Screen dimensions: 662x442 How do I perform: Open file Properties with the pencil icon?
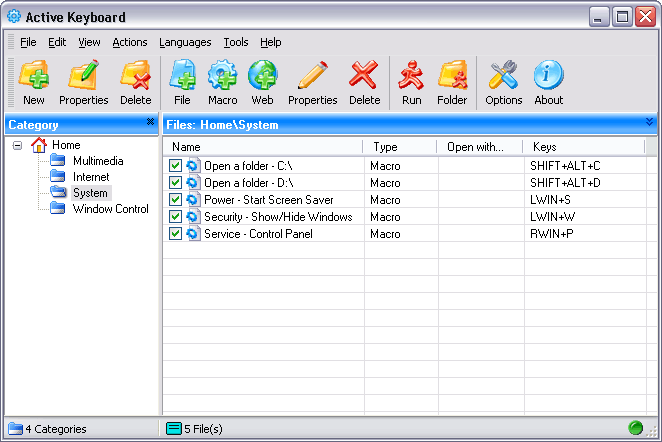(x=312, y=75)
